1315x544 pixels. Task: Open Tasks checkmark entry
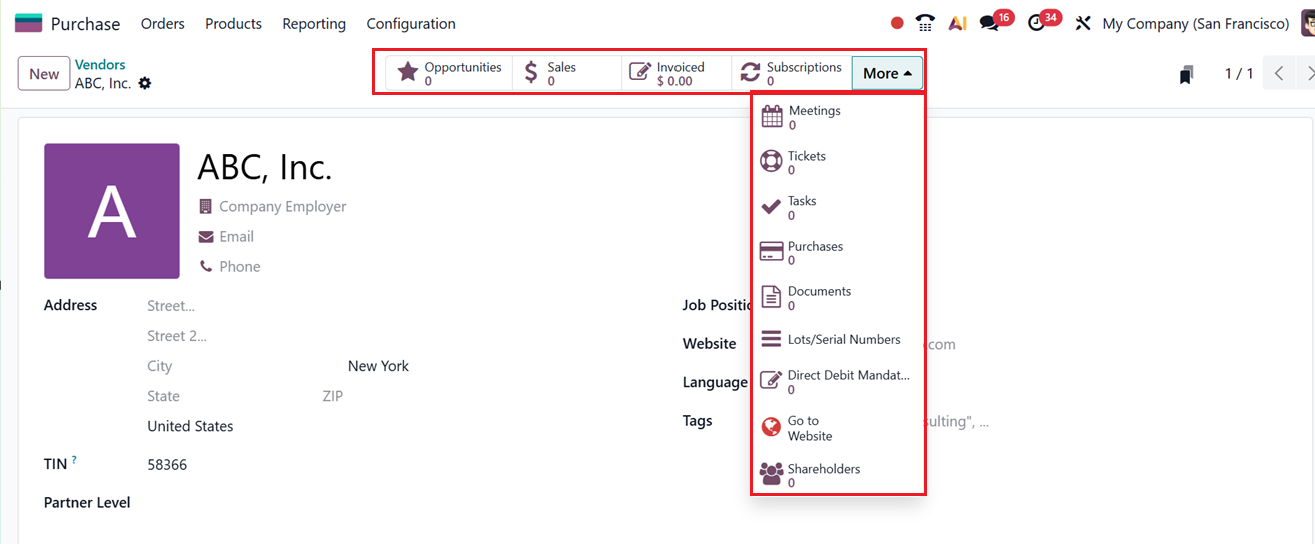click(838, 207)
